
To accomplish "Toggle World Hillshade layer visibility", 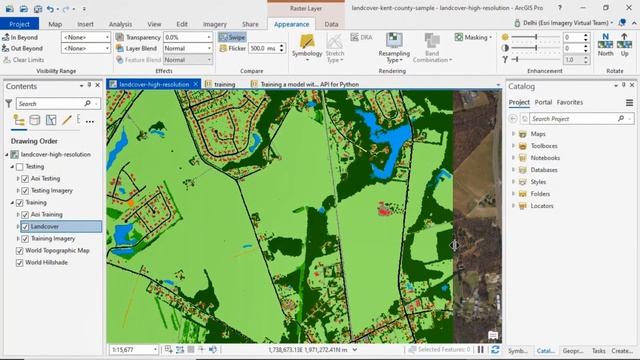I will click(x=19, y=262).
